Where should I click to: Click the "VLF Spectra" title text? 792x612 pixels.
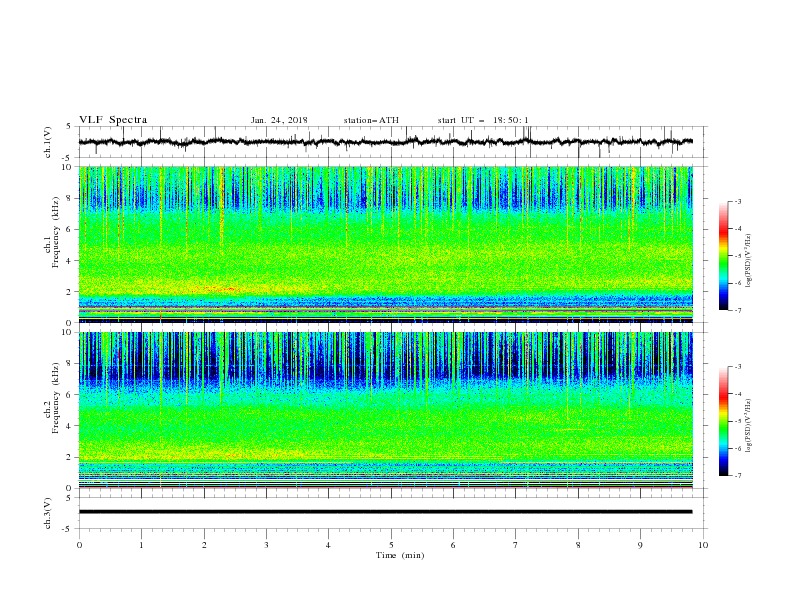113,120
